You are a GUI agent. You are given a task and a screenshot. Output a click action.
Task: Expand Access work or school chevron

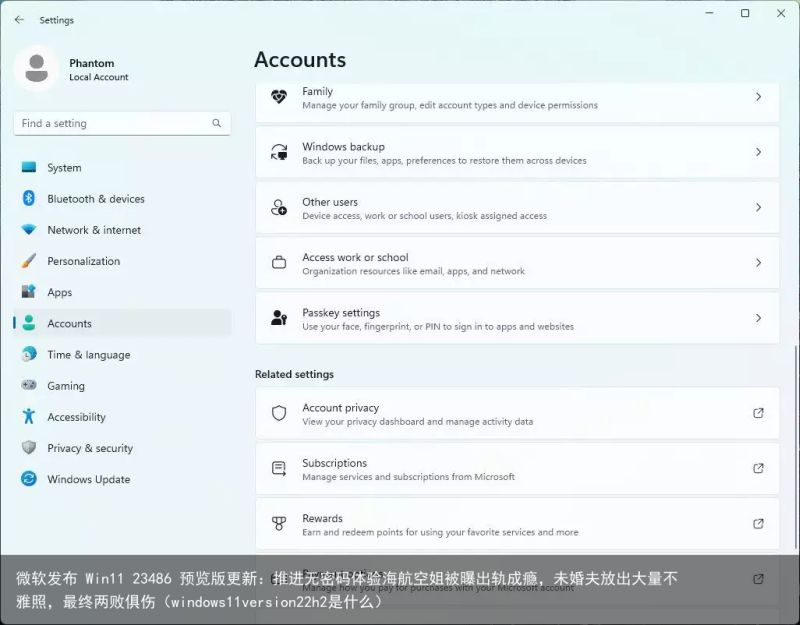[x=758, y=263]
